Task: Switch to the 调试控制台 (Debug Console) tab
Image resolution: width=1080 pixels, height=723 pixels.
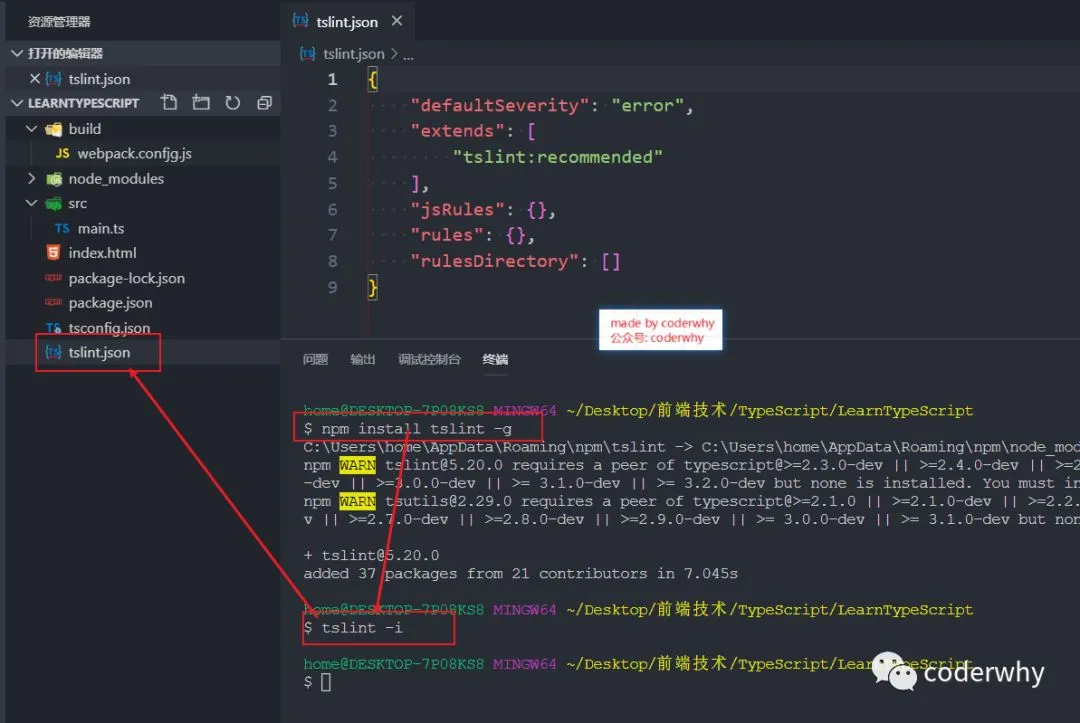Action: (429, 359)
